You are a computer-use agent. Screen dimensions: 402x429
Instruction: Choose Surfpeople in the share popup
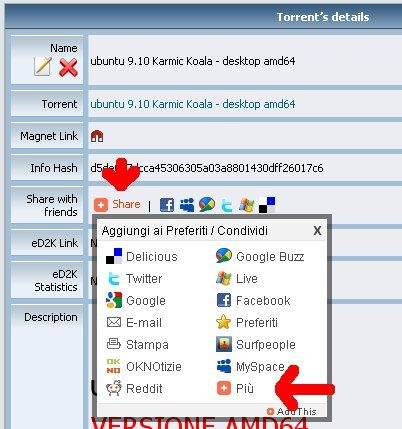click(x=256, y=345)
